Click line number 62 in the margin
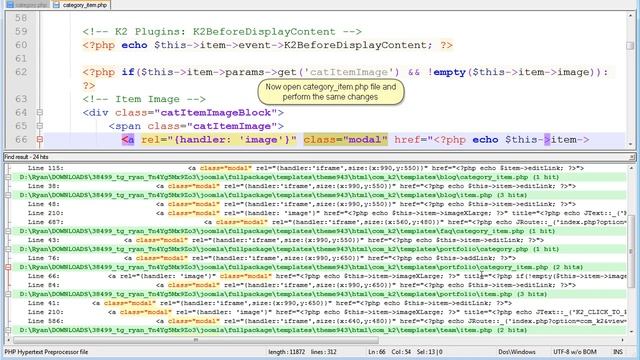The width and height of the screenshot is (640, 360). (x=21, y=72)
